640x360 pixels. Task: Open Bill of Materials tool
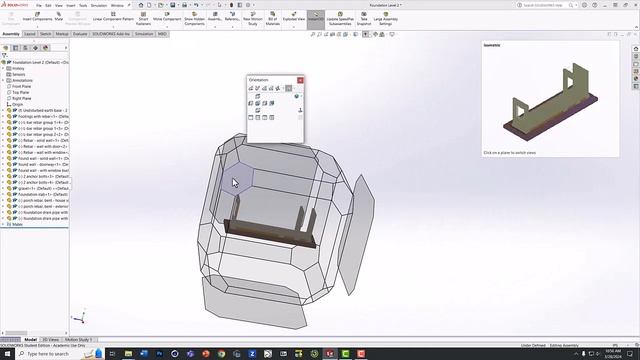coord(273,19)
